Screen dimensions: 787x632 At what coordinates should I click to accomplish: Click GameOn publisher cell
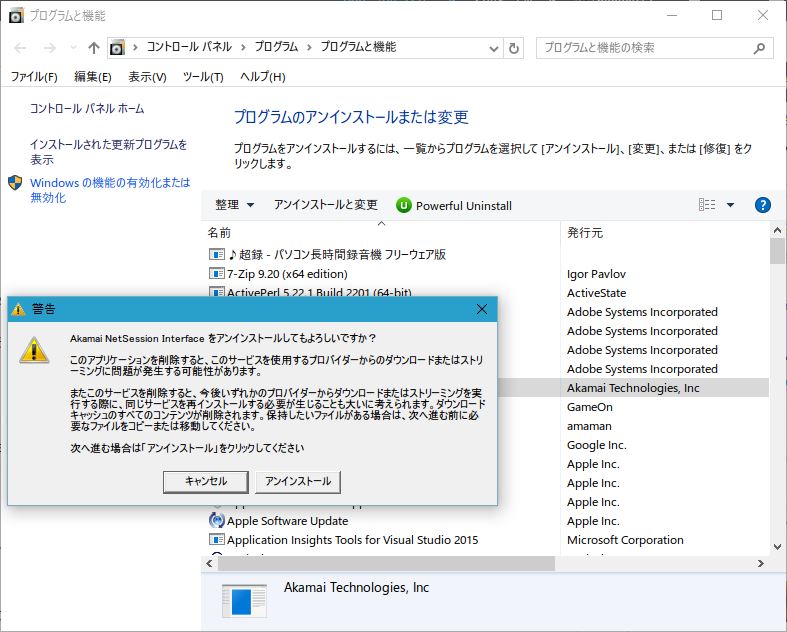click(590, 407)
